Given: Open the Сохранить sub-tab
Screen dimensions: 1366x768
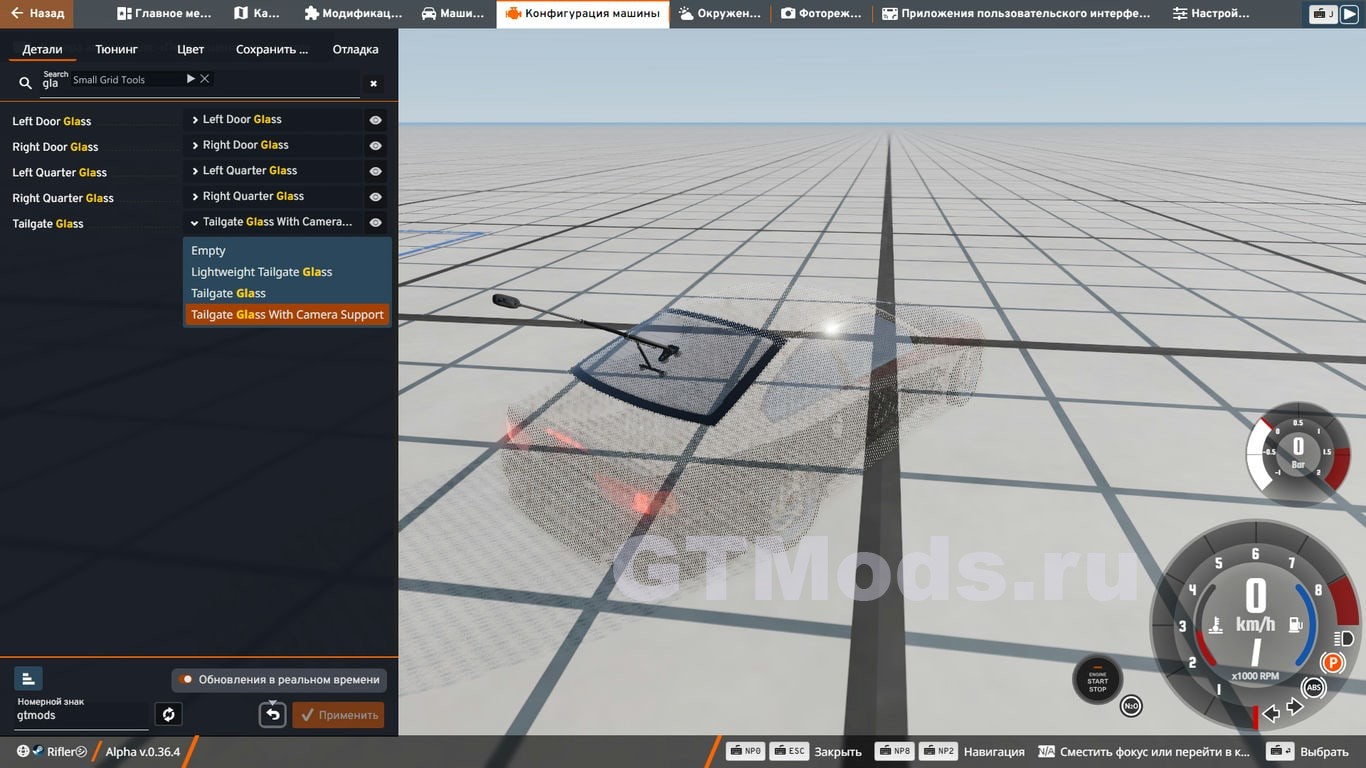Looking at the screenshot, I should pos(272,49).
